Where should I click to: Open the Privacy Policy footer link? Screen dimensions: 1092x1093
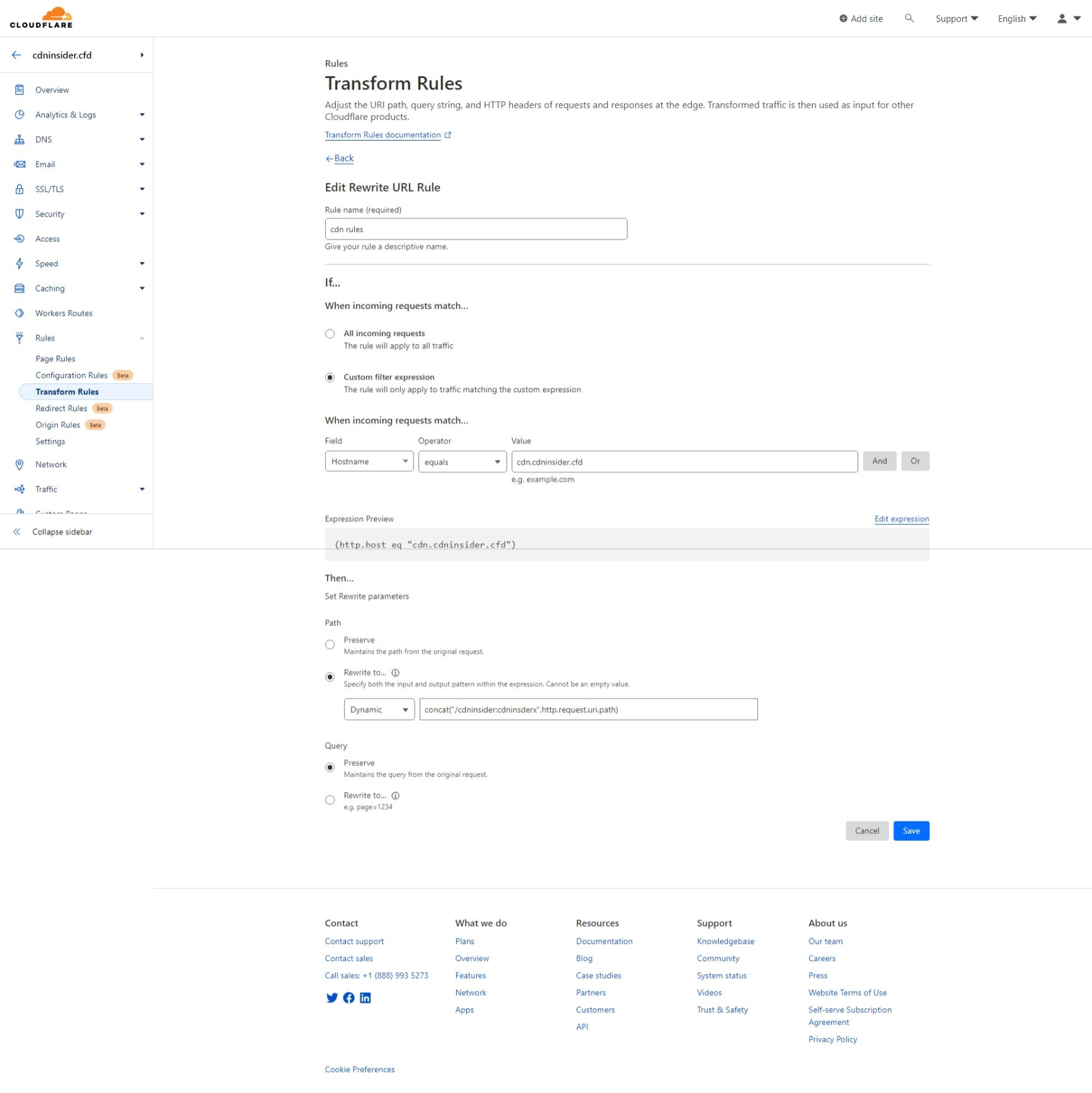point(833,1039)
